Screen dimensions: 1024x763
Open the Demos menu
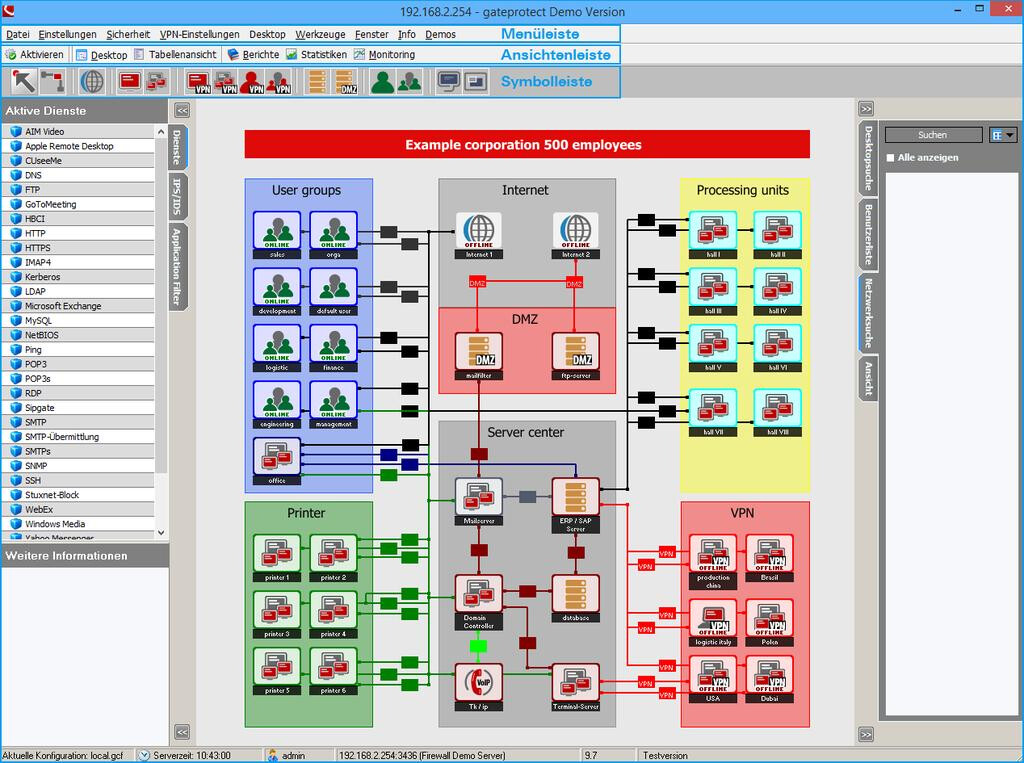[x=440, y=34]
